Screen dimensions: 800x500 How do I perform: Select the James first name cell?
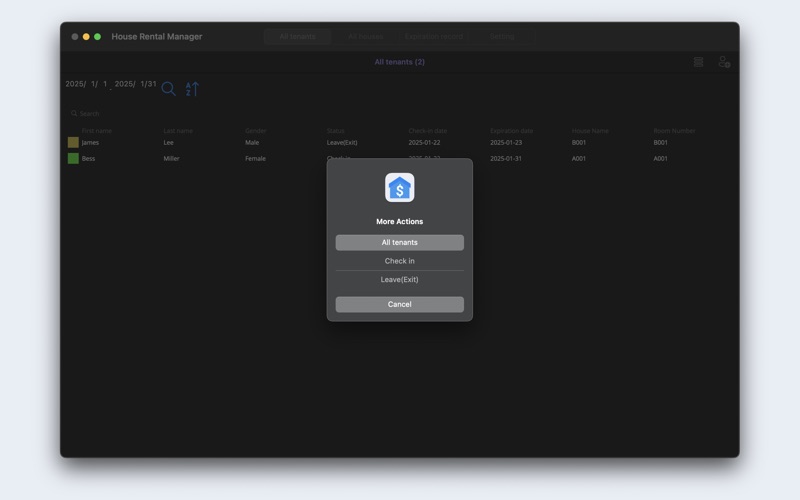90,142
